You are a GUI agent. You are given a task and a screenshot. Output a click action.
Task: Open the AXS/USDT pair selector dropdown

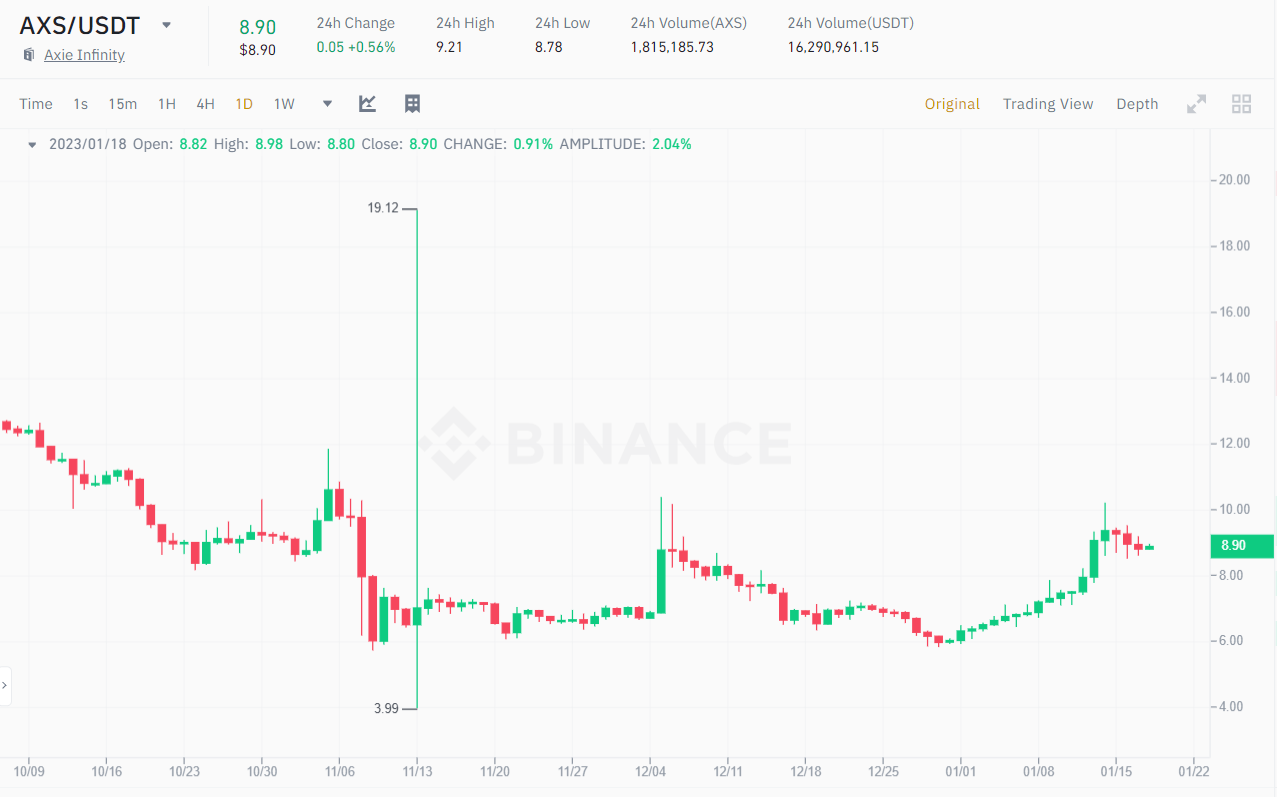pos(166,25)
